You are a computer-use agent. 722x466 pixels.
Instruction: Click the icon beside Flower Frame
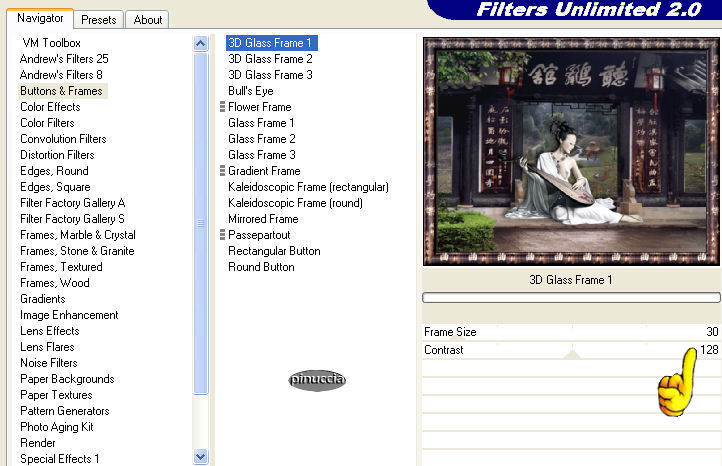pyautogui.click(x=222, y=107)
